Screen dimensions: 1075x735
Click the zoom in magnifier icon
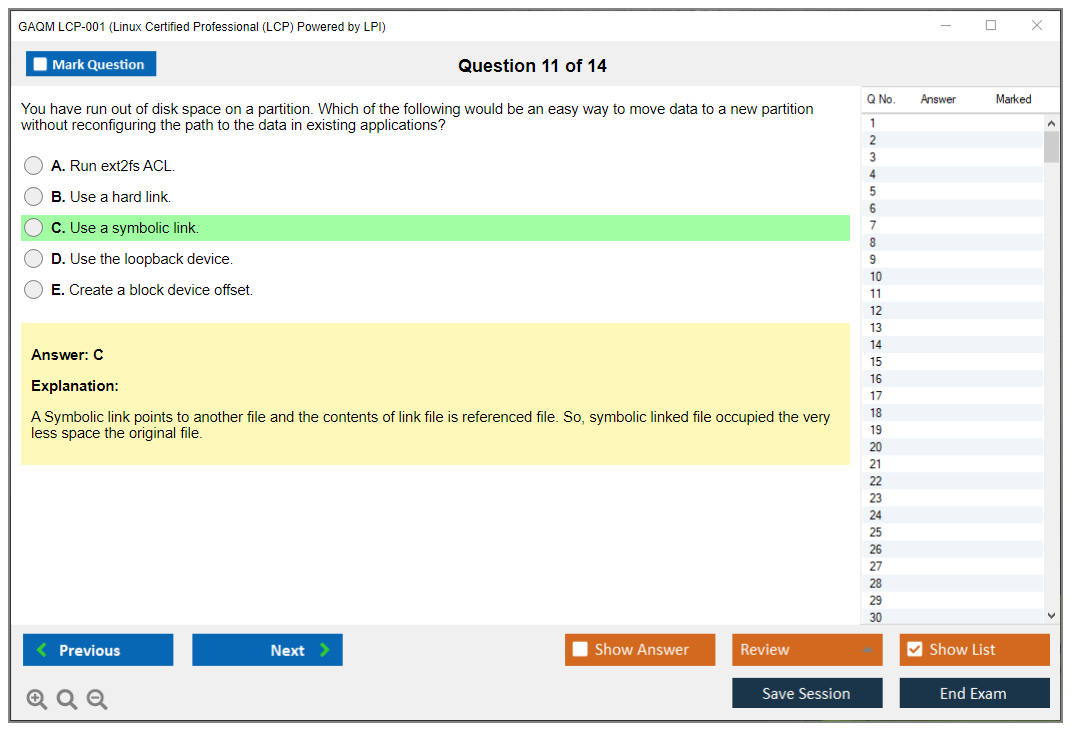point(37,699)
